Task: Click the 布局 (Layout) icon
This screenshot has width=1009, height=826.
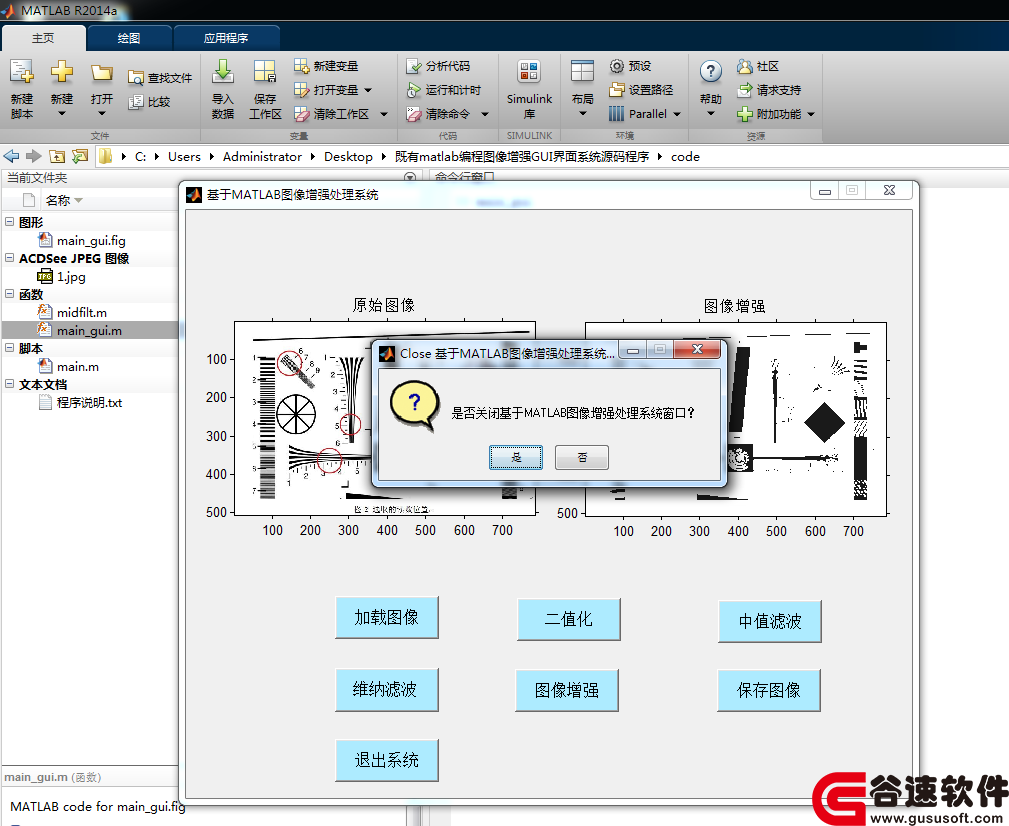Action: click(x=582, y=72)
